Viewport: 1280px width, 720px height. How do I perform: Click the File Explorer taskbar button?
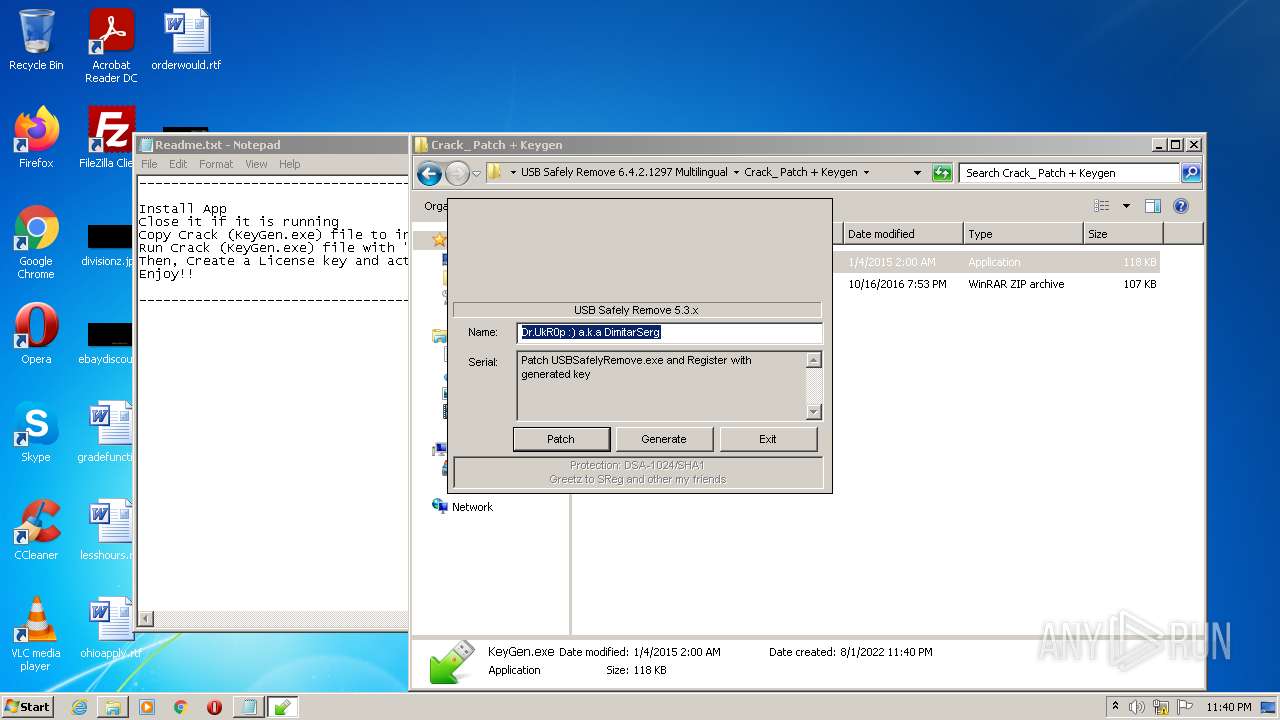click(x=113, y=707)
